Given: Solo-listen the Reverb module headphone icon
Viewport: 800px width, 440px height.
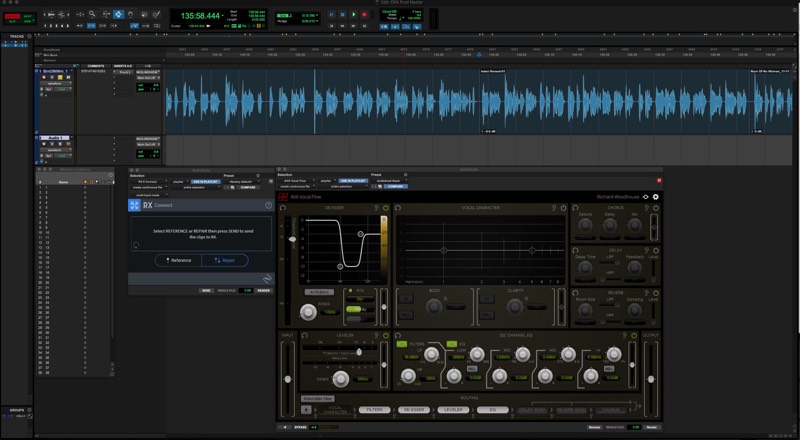Looking at the screenshot, I should pyautogui.click(x=576, y=293).
